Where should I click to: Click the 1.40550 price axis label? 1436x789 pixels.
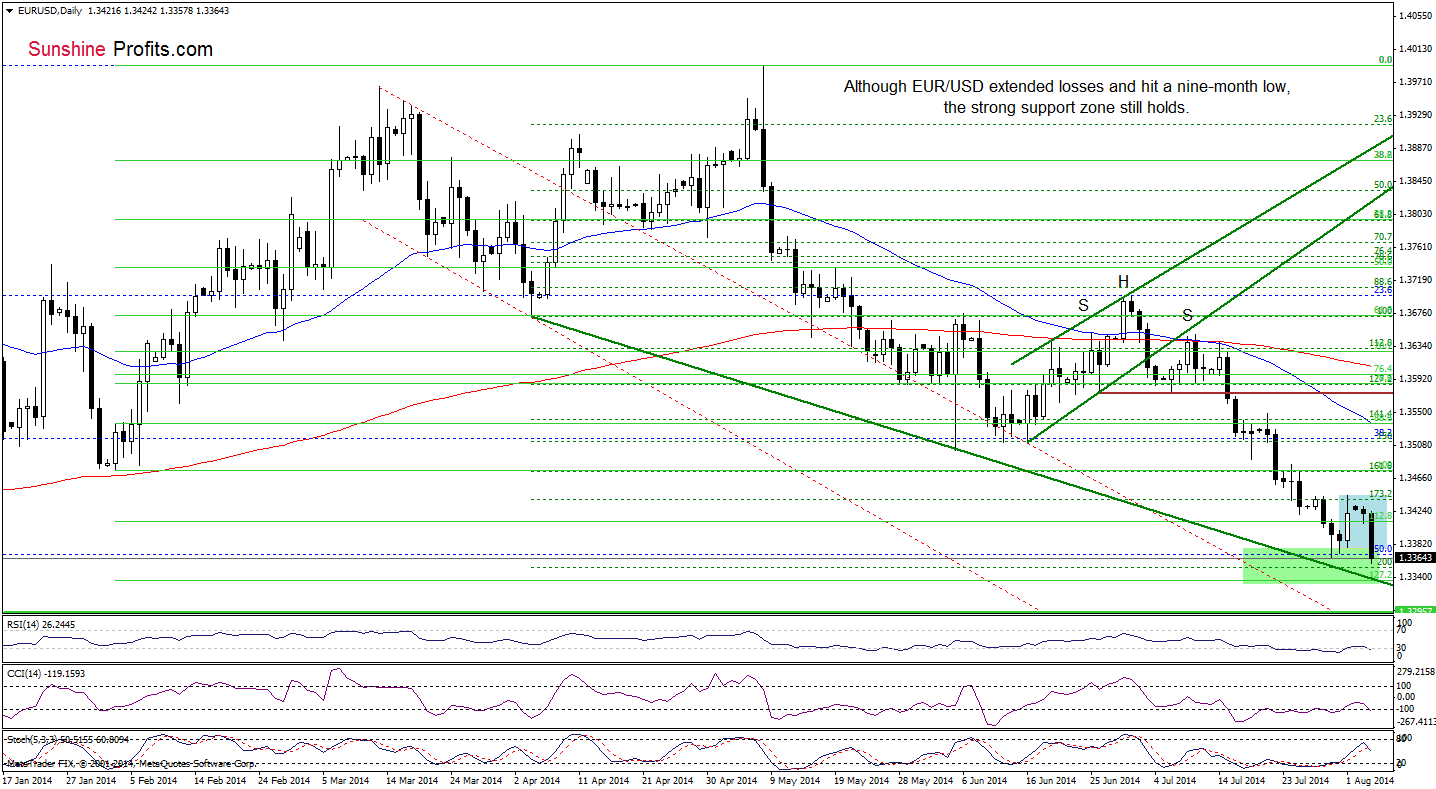pyautogui.click(x=1417, y=15)
